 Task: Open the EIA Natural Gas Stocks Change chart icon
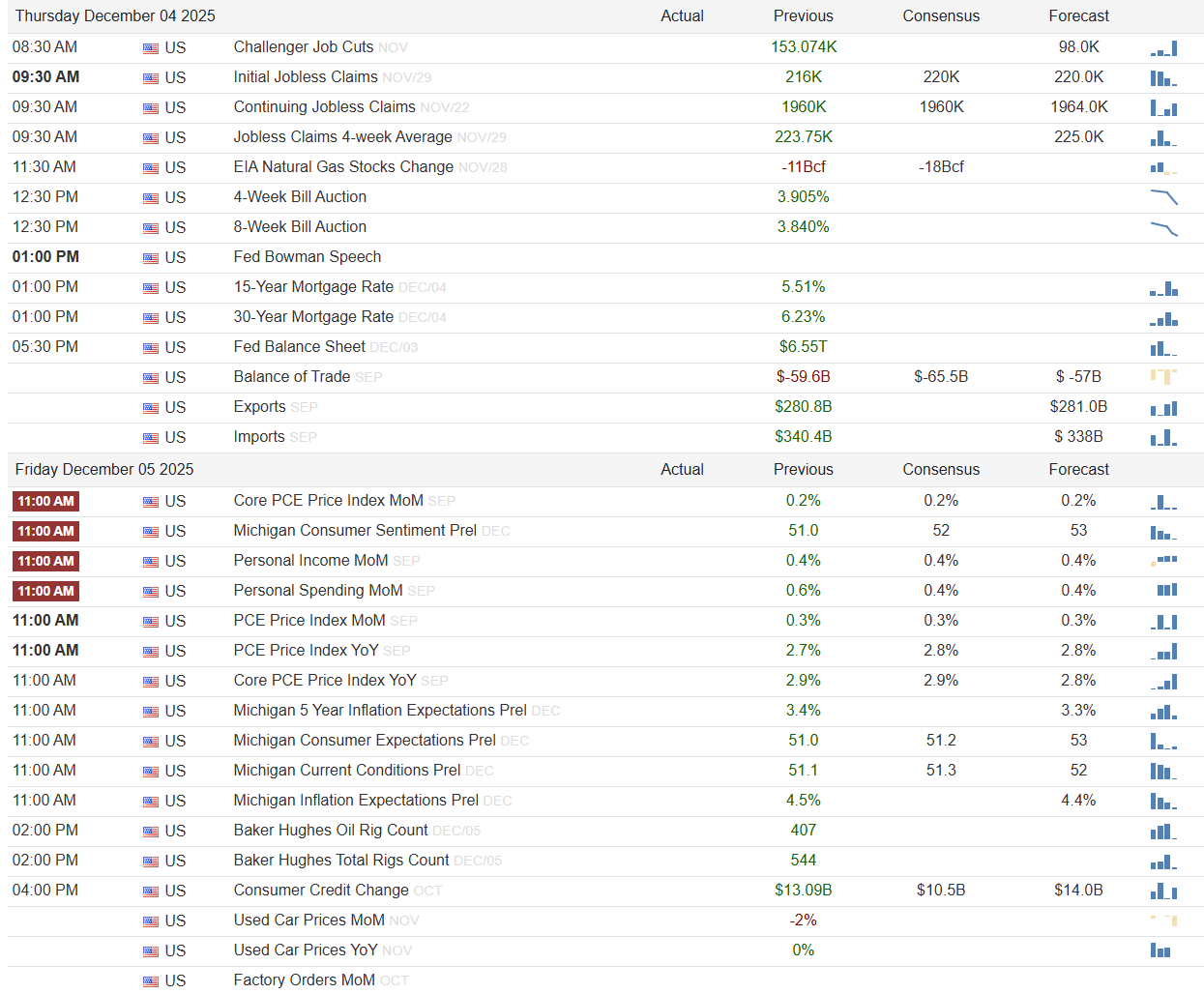click(x=1163, y=167)
